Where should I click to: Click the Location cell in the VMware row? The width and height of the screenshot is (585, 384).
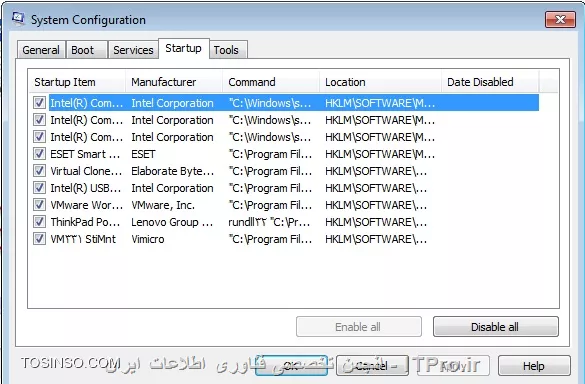376,205
